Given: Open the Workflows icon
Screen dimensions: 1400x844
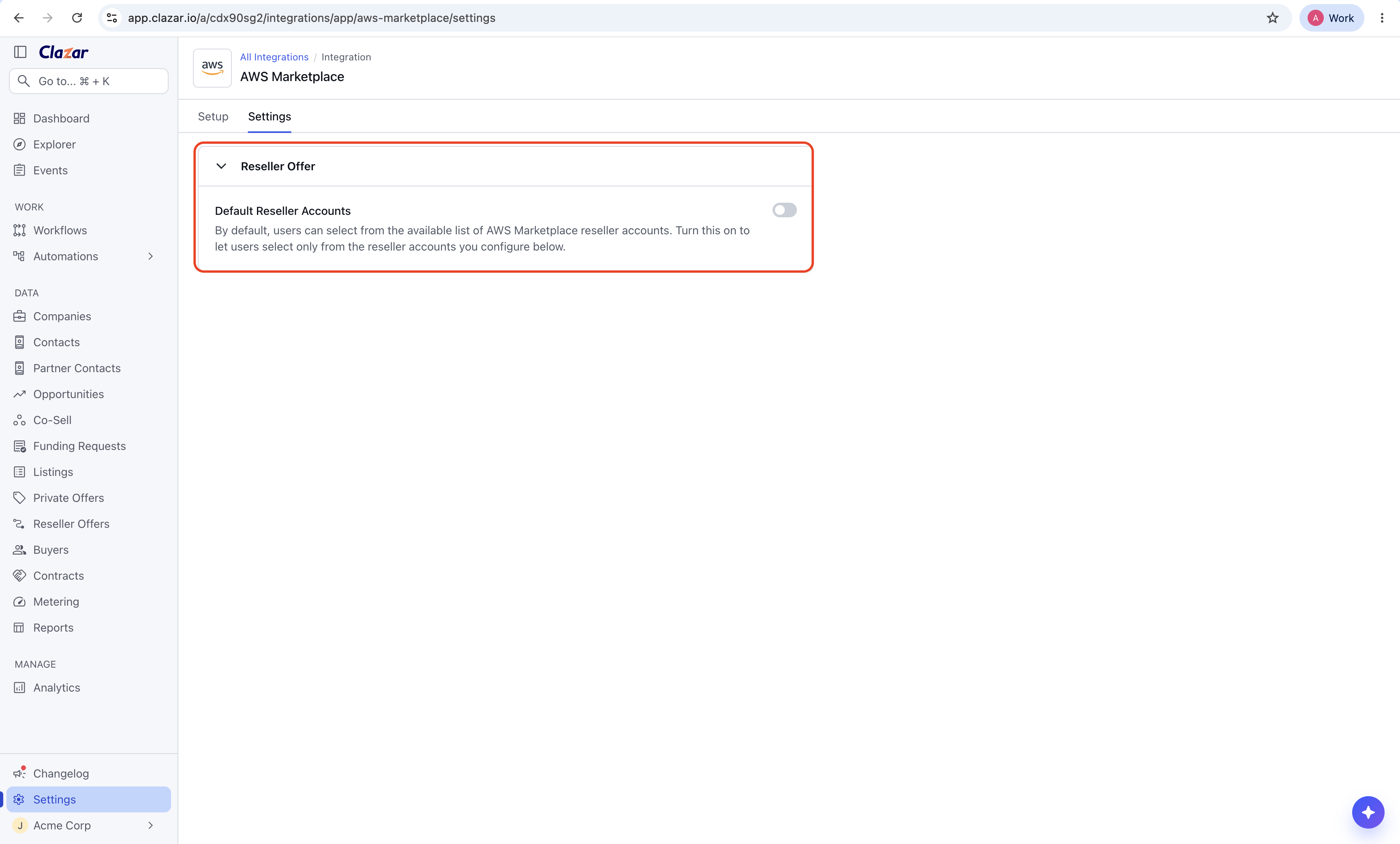Looking at the screenshot, I should click(19, 230).
